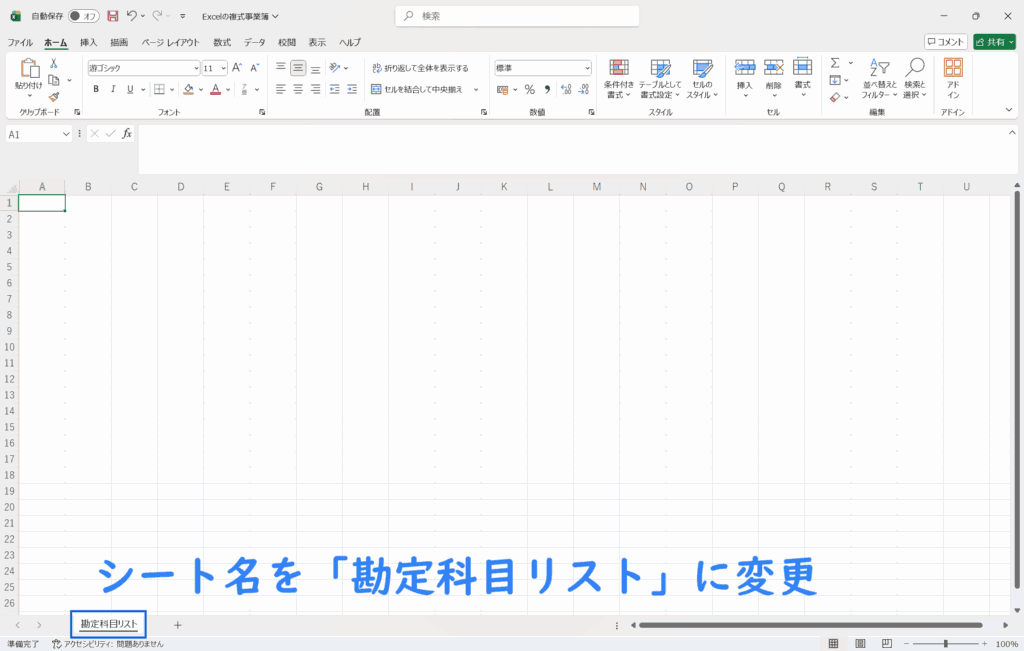Click the cut scissors icon
The width and height of the screenshot is (1024, 651).
pos(54,63)
